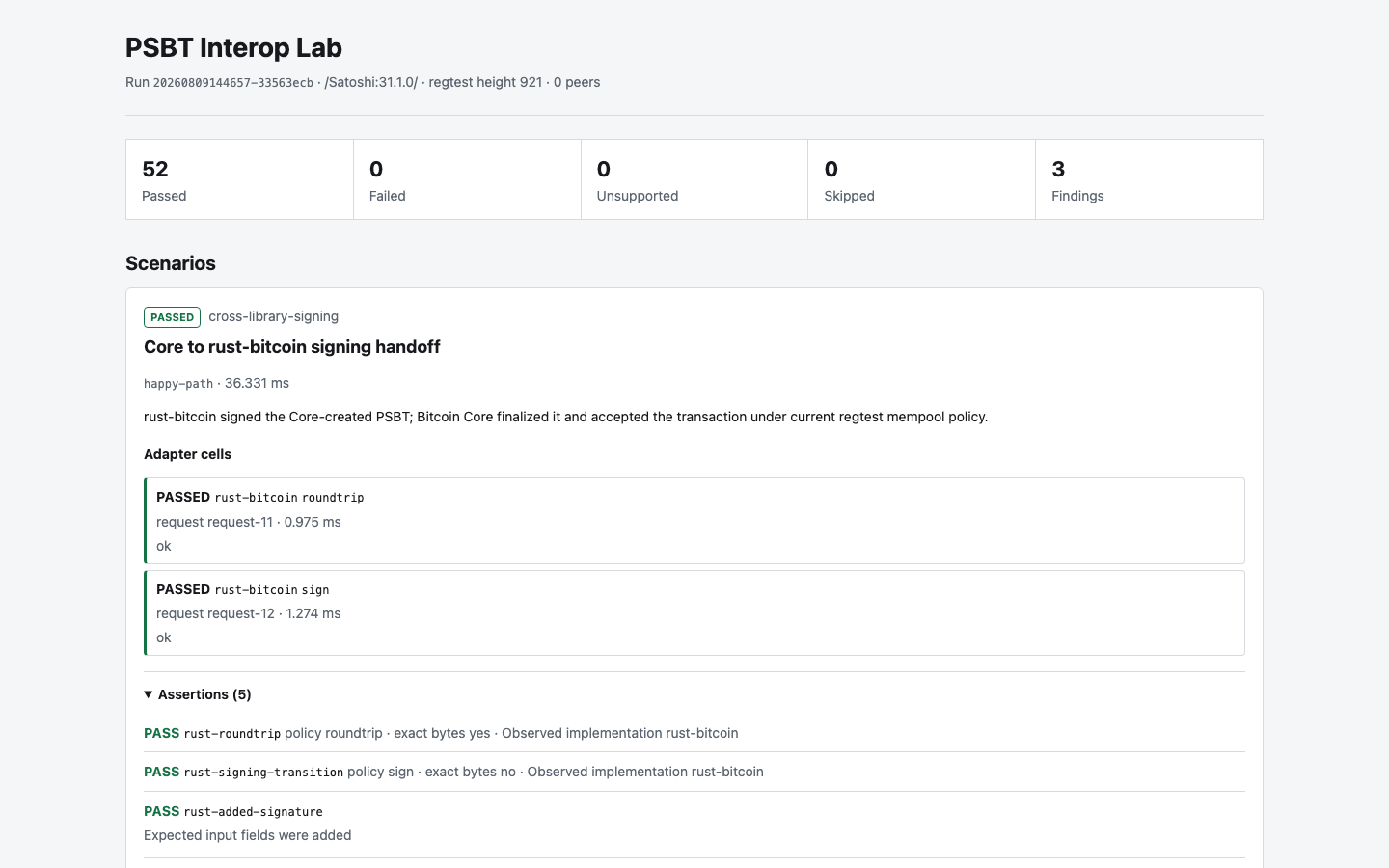Screen dimensions: 1389x868
Task: Open the 52 Passed summary card
Action: click(239, 179)
